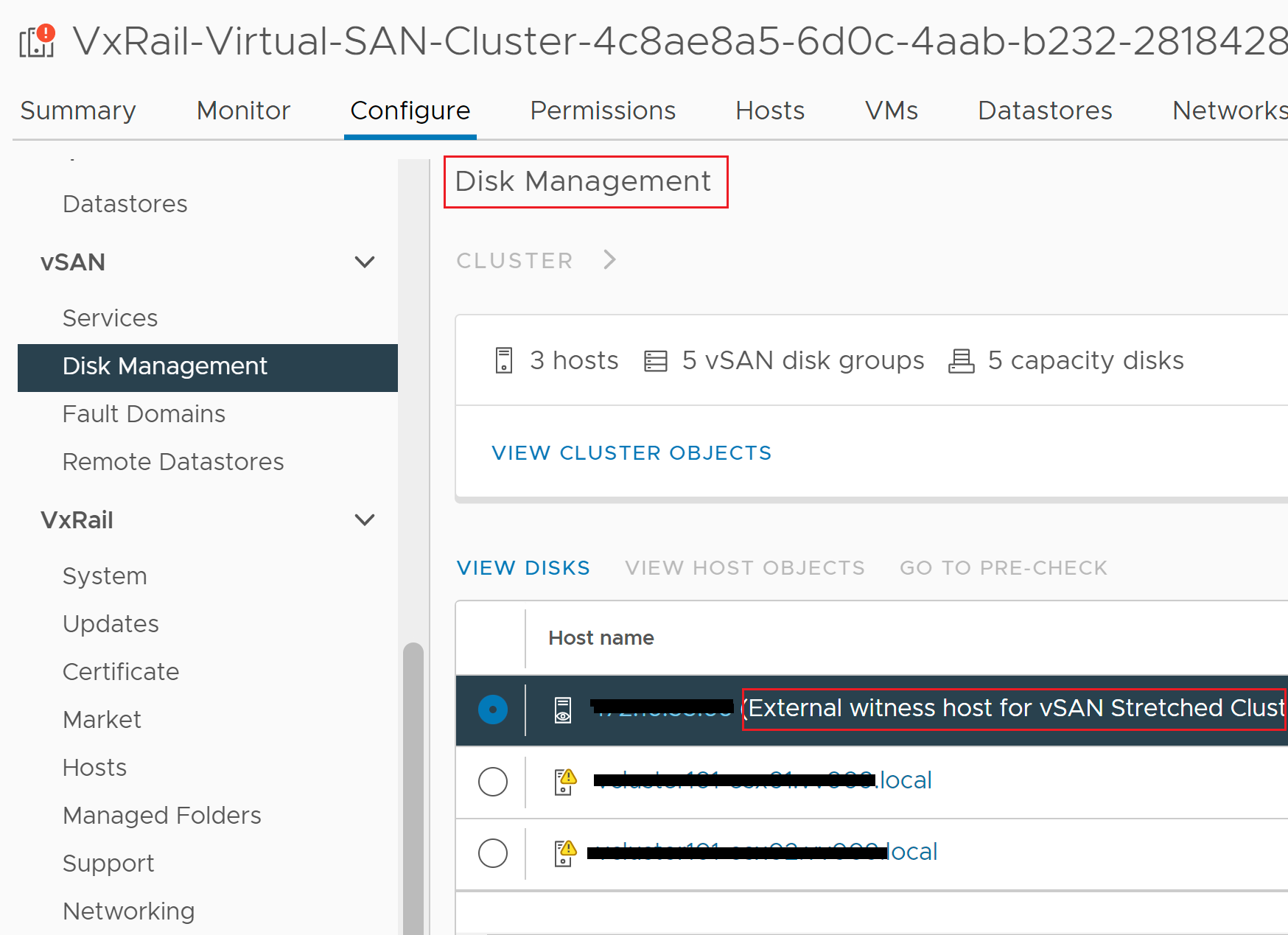Switch to the Permissions tab
Image resolution: width=1288 pixels, height=935 pixels.
coord(602,111)
